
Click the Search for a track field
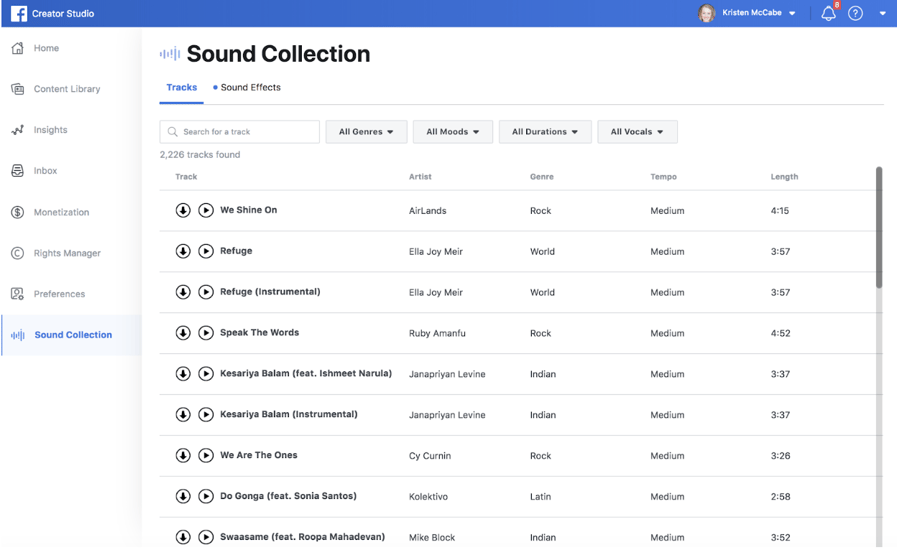(239, 132)
